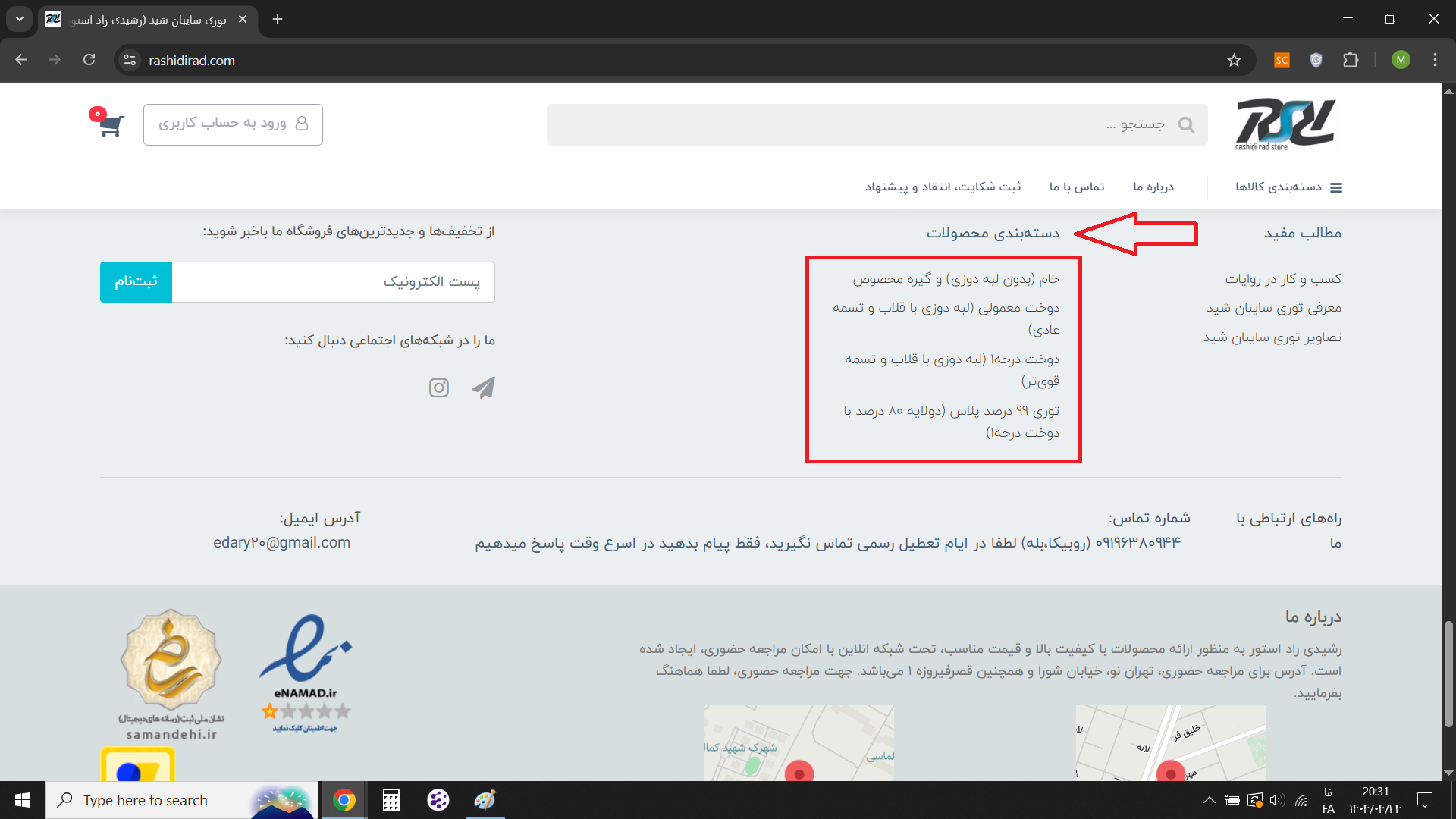
Task: Open the tab search dropdown arrow
Action: pos(20,19)
